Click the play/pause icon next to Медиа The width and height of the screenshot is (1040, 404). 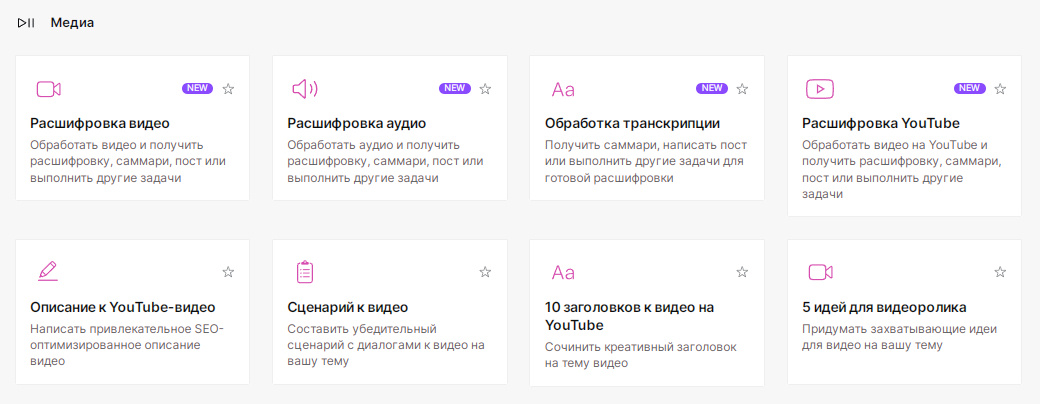(27, 23)
